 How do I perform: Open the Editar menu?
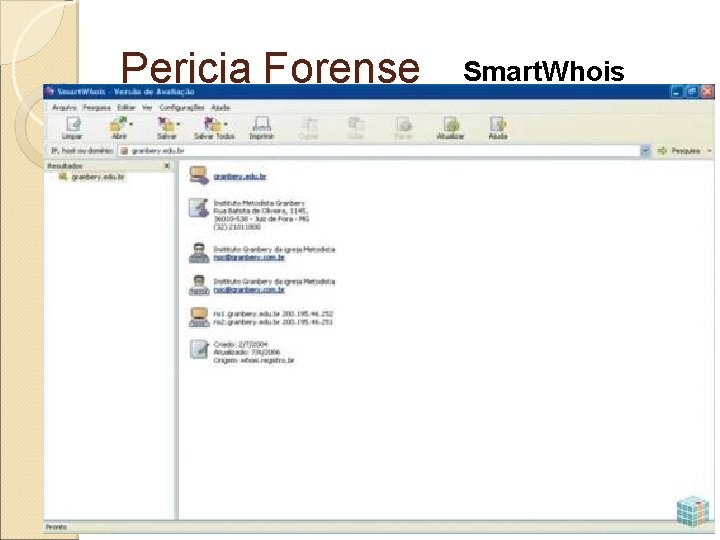(126, 107)
